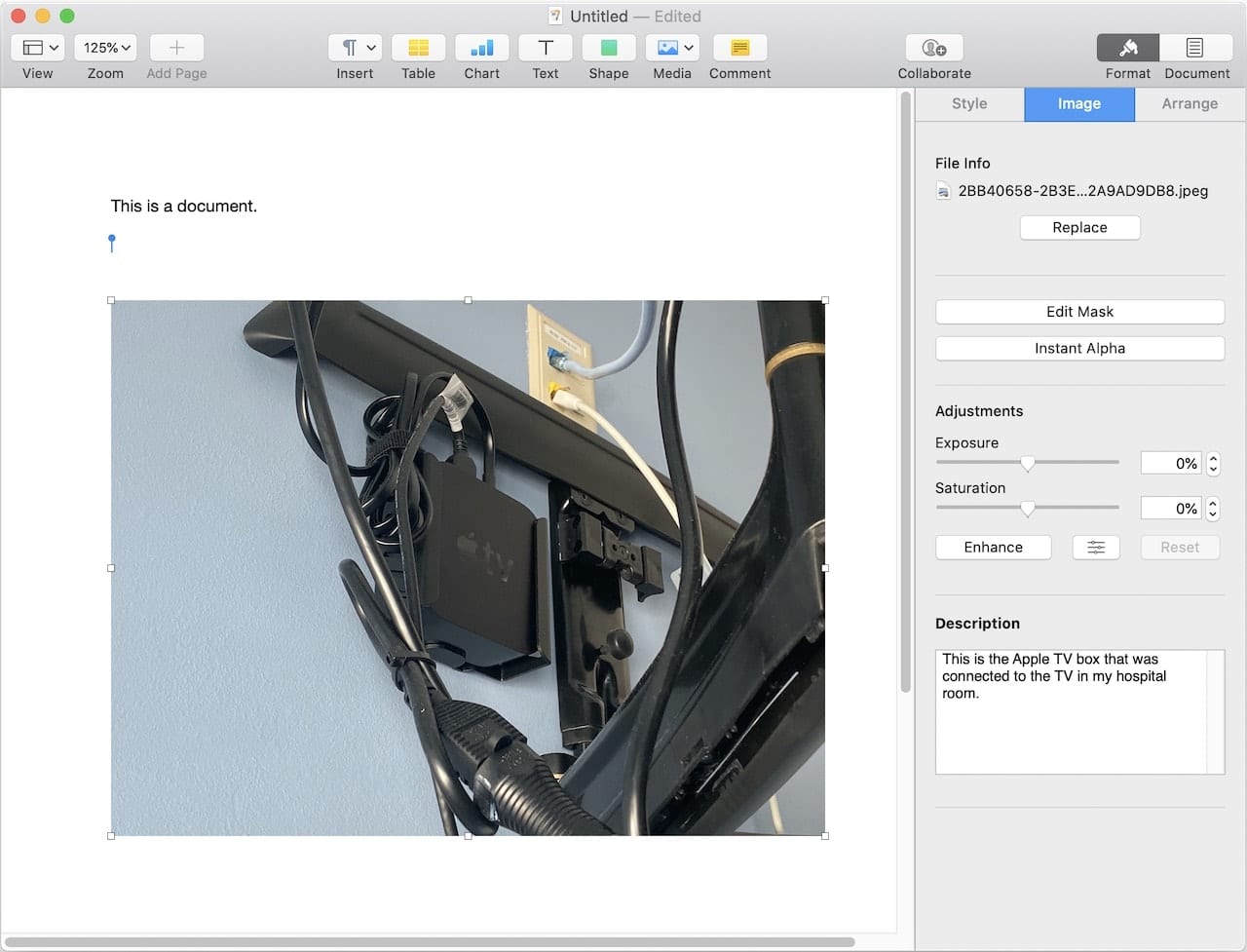The width and height of the screenshot is (1247, 952).
Task: Click the Instant Alpha button
Action: coord(1079,349)
